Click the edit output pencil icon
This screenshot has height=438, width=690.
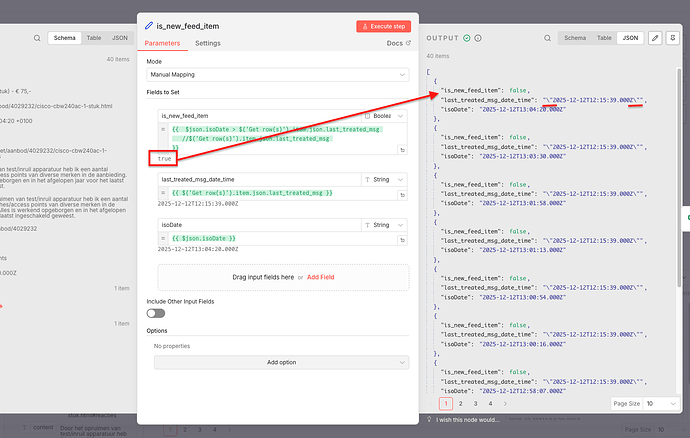pyautogui.click(x=655, y=37)
